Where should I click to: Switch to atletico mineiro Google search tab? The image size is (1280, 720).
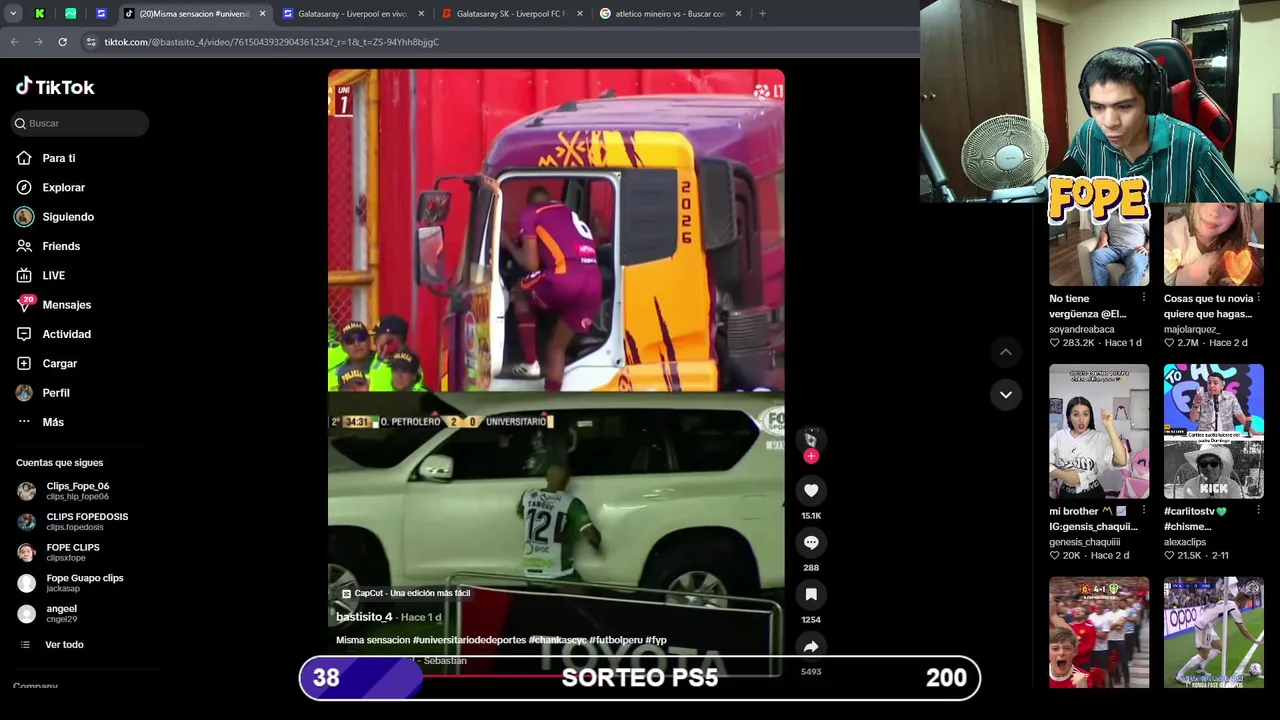(668, 14)
